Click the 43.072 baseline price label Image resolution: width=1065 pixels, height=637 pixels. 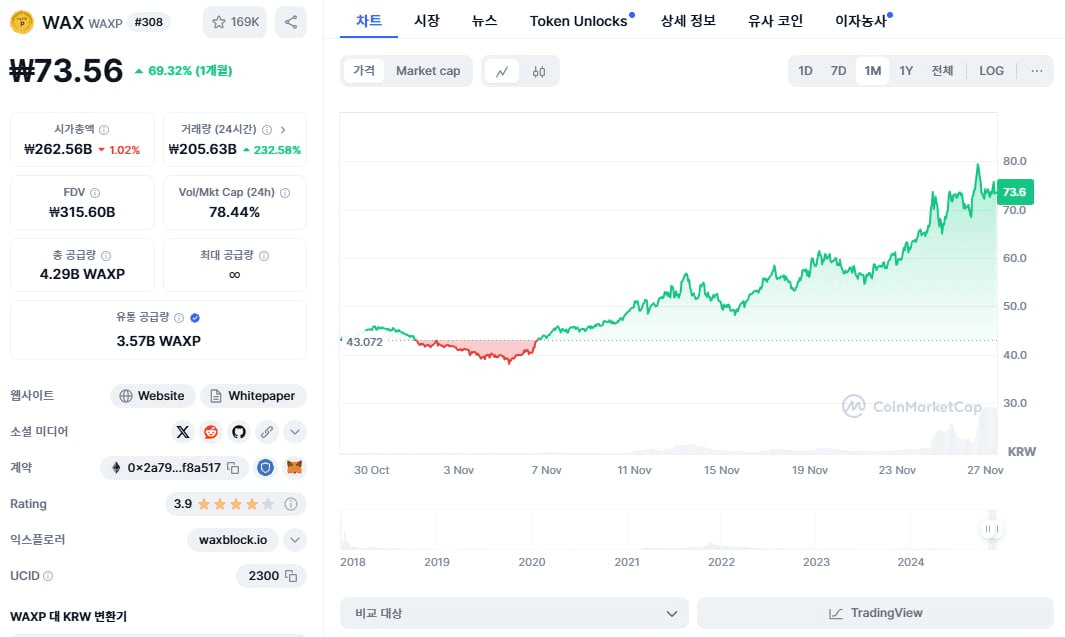(x=365, y=342)
